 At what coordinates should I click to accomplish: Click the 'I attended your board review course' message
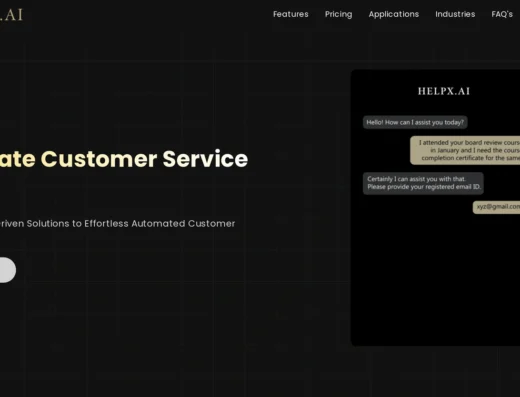[x=465, y=150]
